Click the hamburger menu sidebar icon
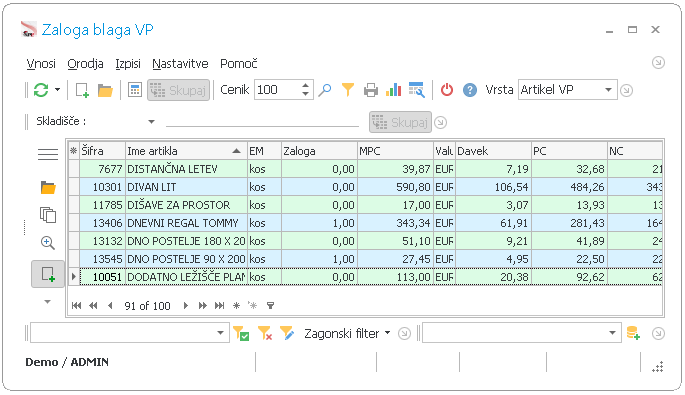 coord(48,154)
